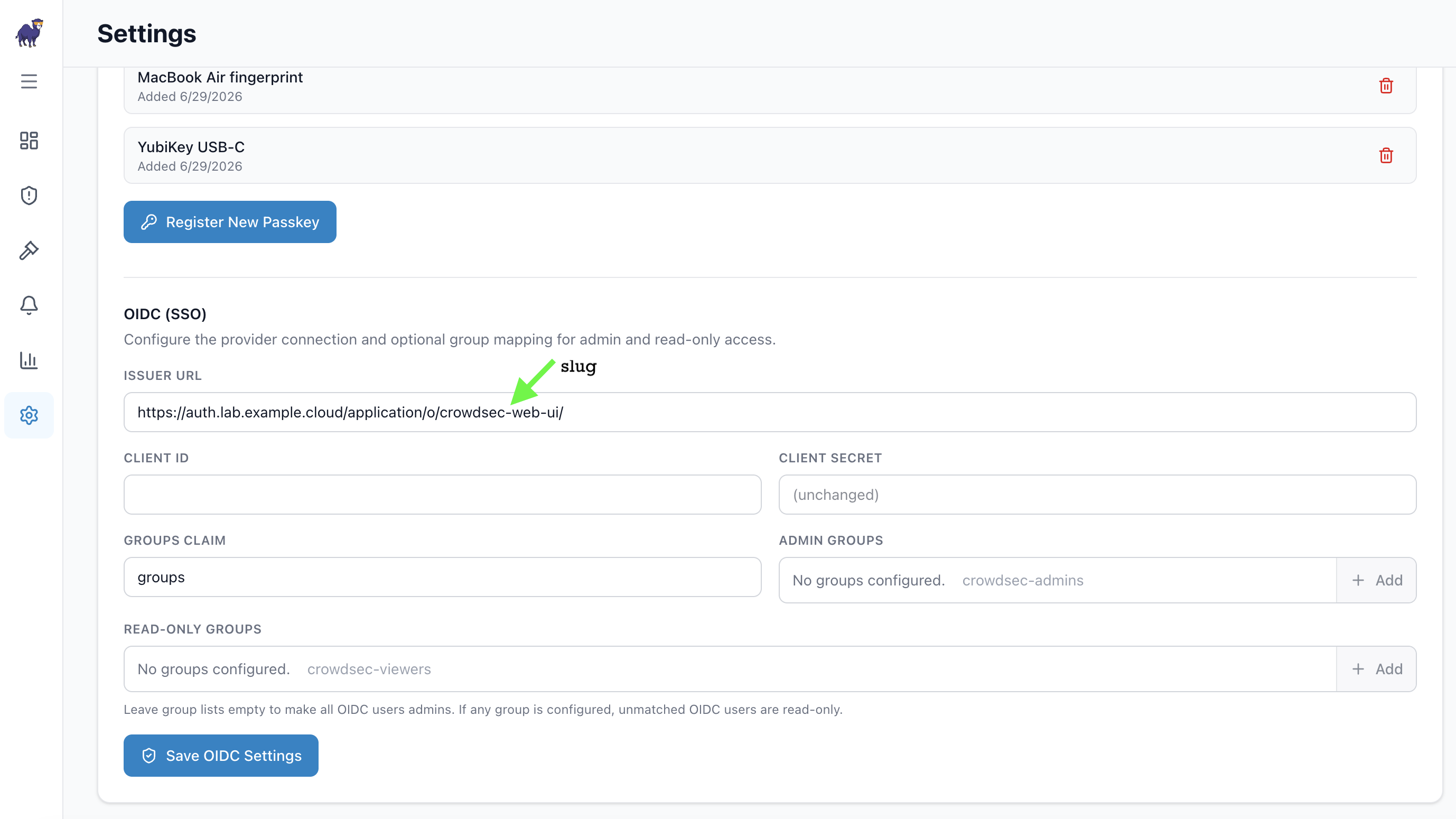
Task: Focus the Issuer URL field
Action: (x=770, y=412)
